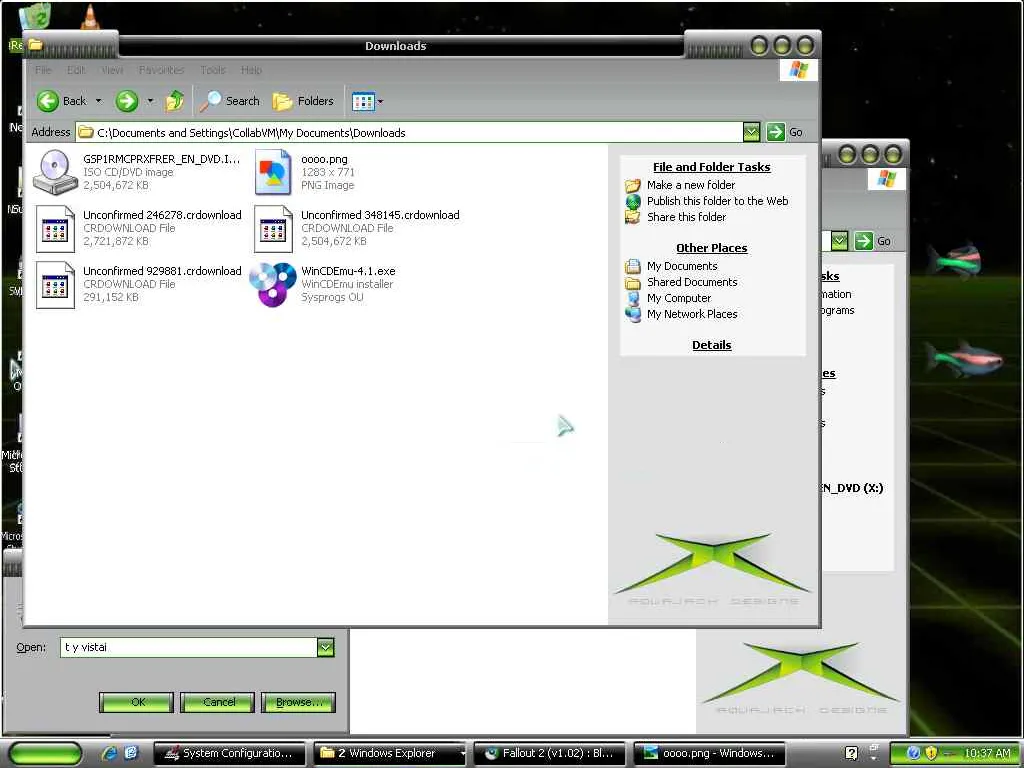1024x768 pixels.
Task: Switch to System Configuration taskbar button
Action: (229, 753)
